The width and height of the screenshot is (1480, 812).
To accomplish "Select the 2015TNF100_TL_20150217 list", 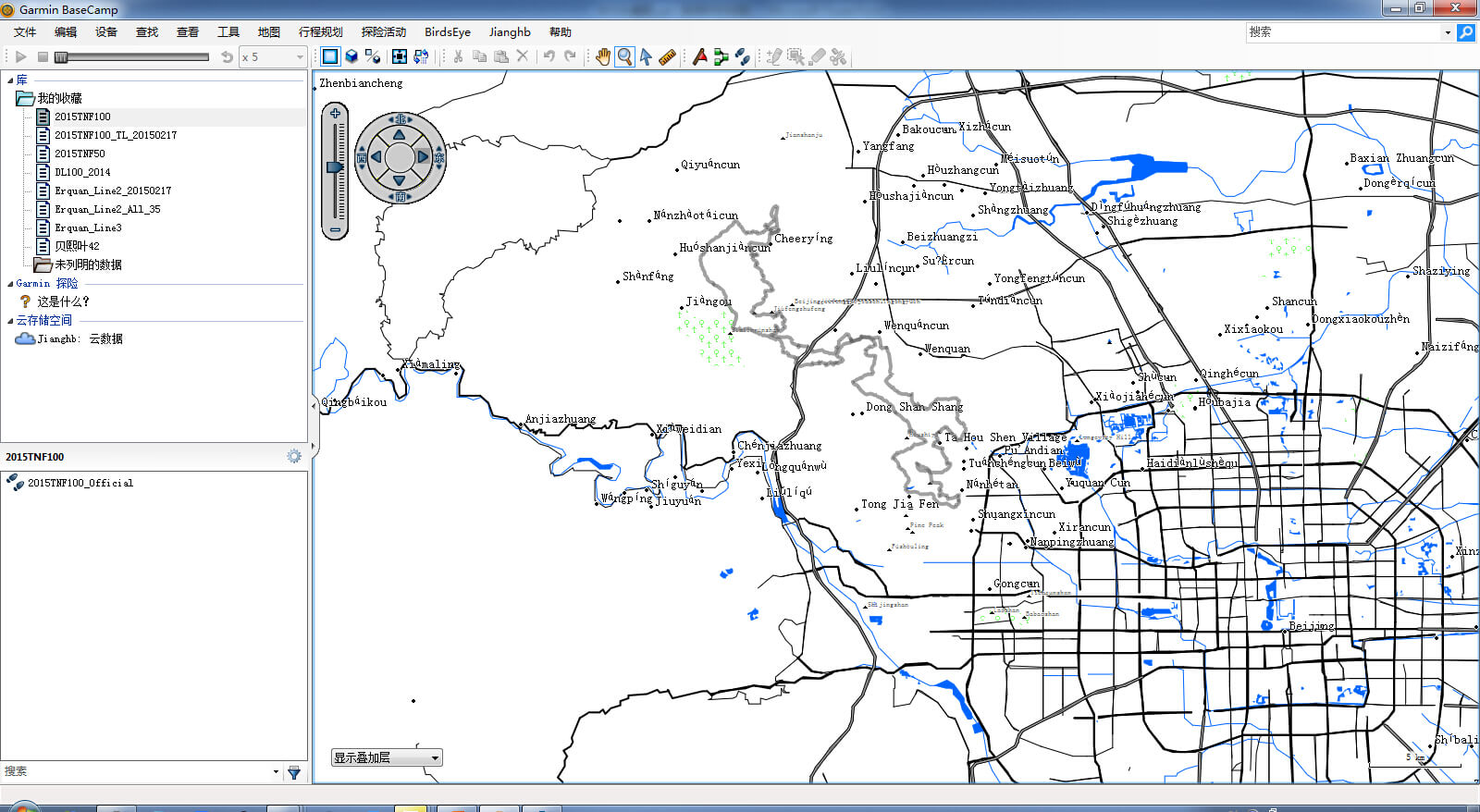I will click(116, 135).
